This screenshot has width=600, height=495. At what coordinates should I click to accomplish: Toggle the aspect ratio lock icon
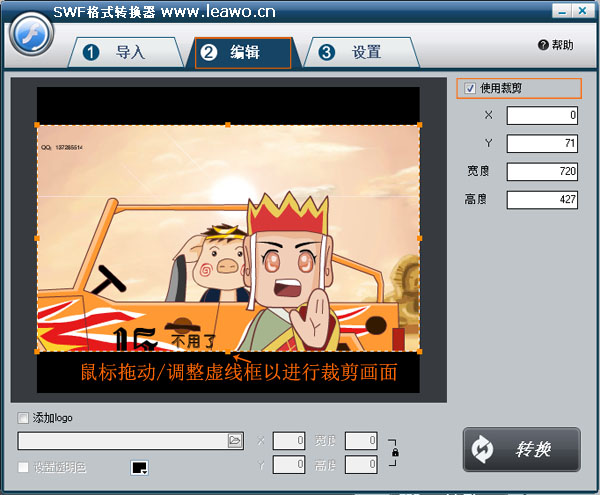[395, 453]
